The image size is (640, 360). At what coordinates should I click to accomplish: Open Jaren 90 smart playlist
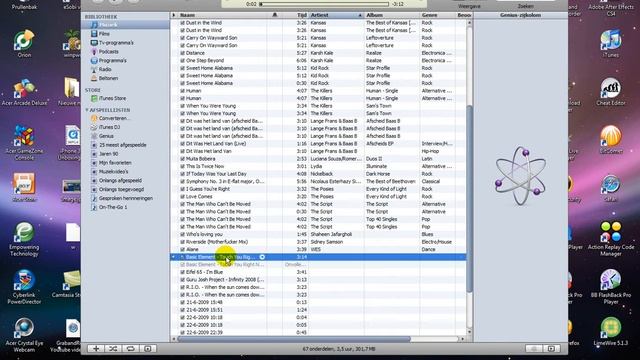click(x=109, y=154)
